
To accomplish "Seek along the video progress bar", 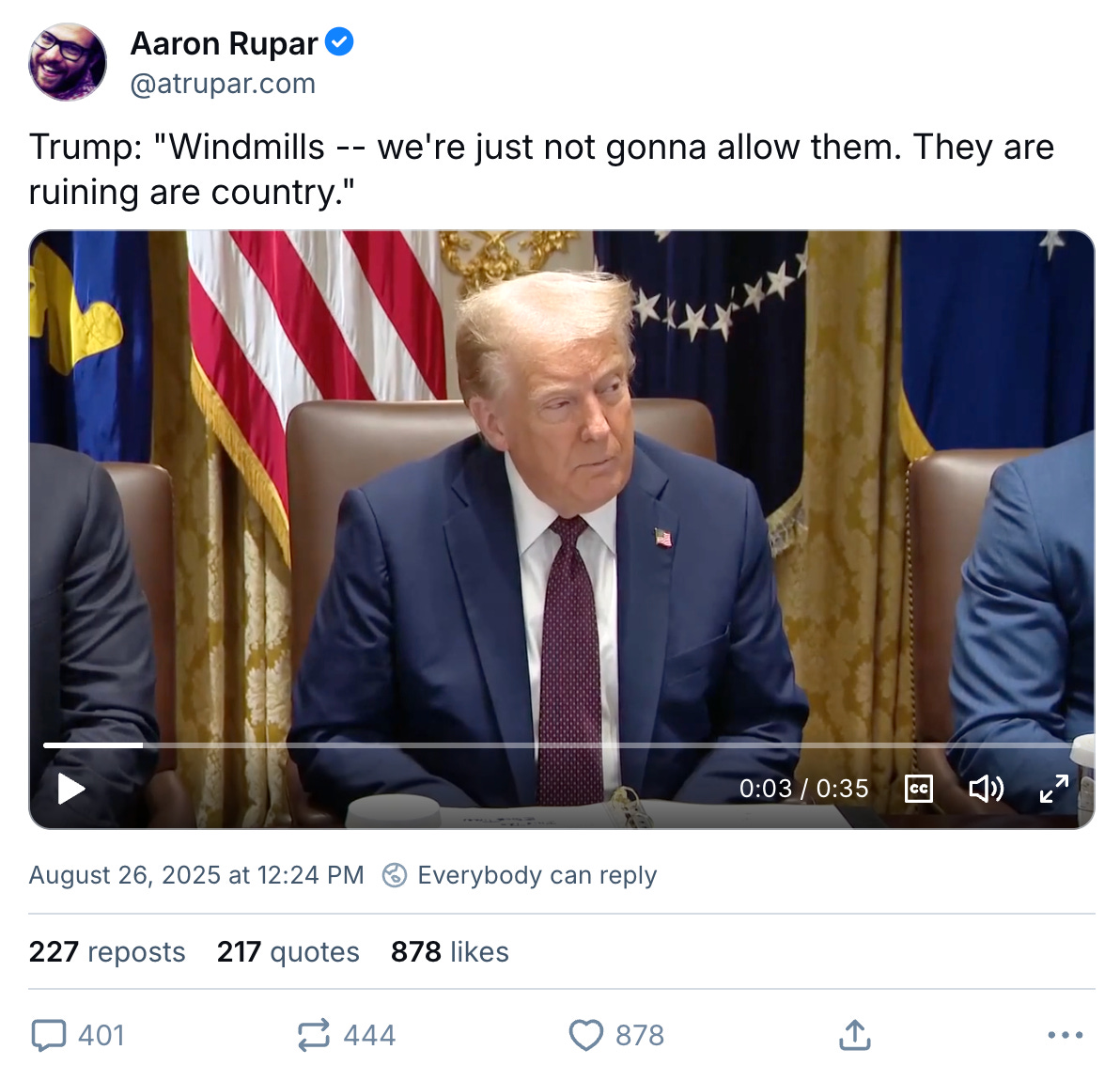I will point(558,745).
